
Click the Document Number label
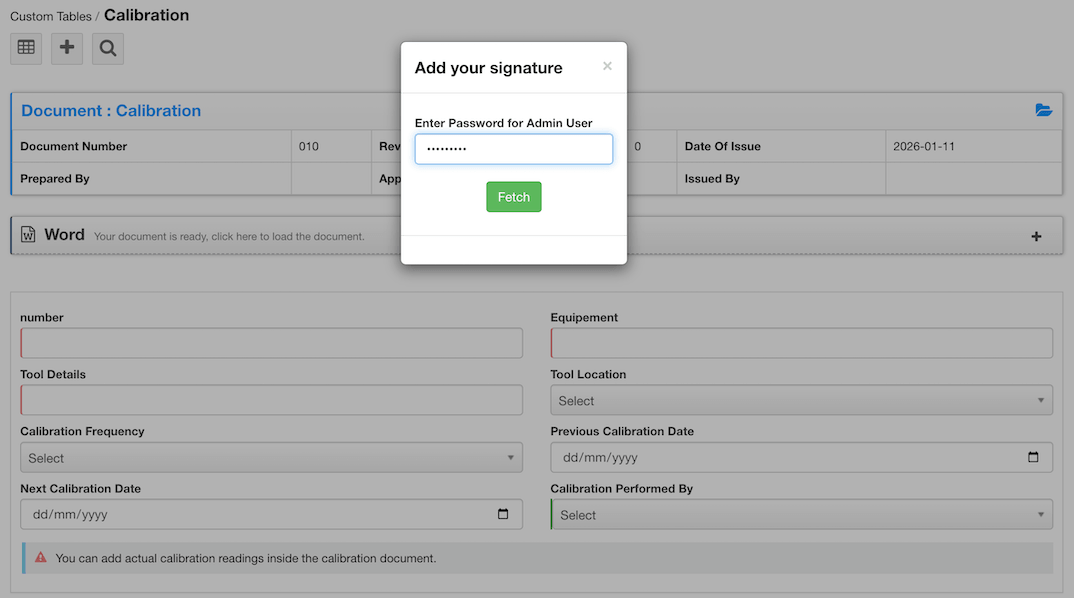73,147
